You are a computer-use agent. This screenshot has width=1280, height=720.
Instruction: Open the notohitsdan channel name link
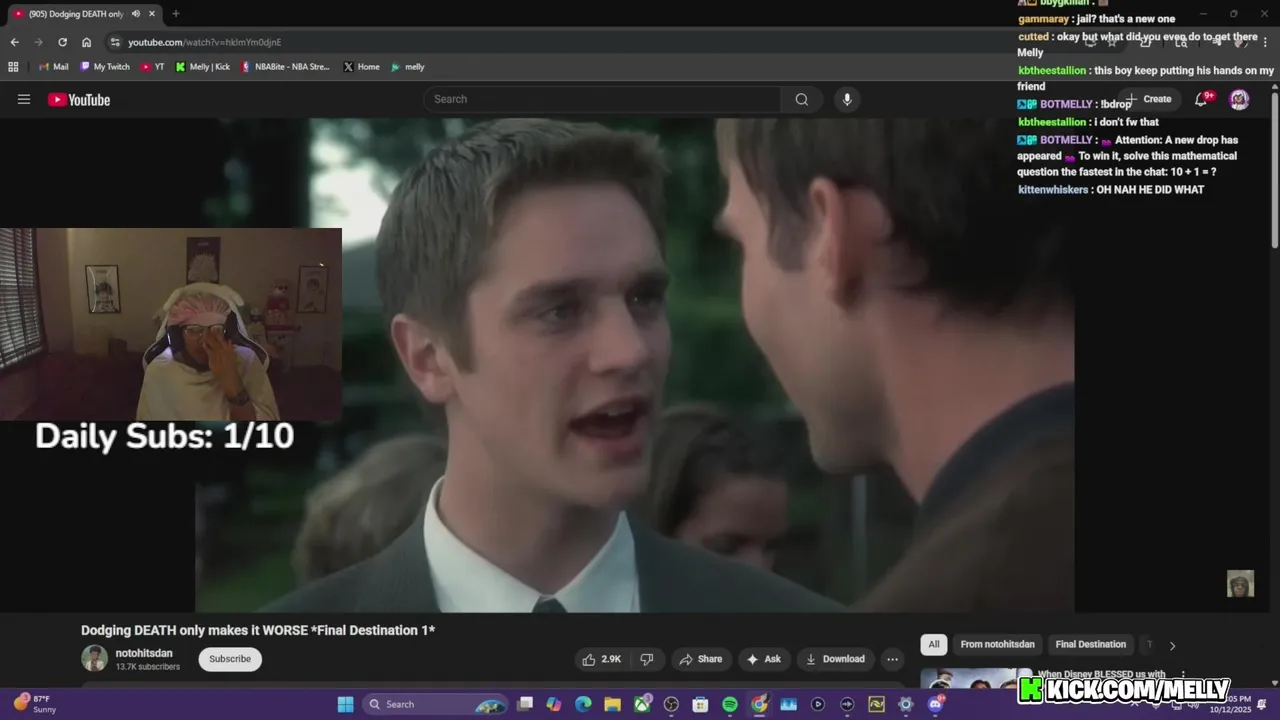144,653
